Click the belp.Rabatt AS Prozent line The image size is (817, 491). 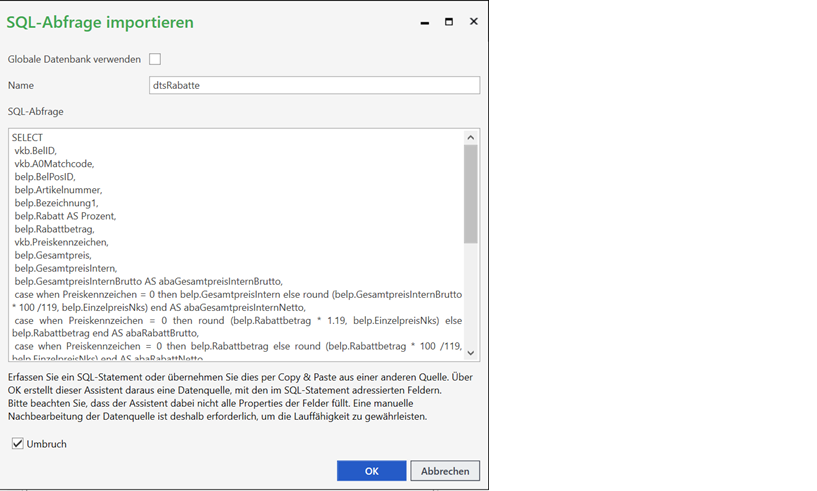pyautogui.click(x=65, y=216)
